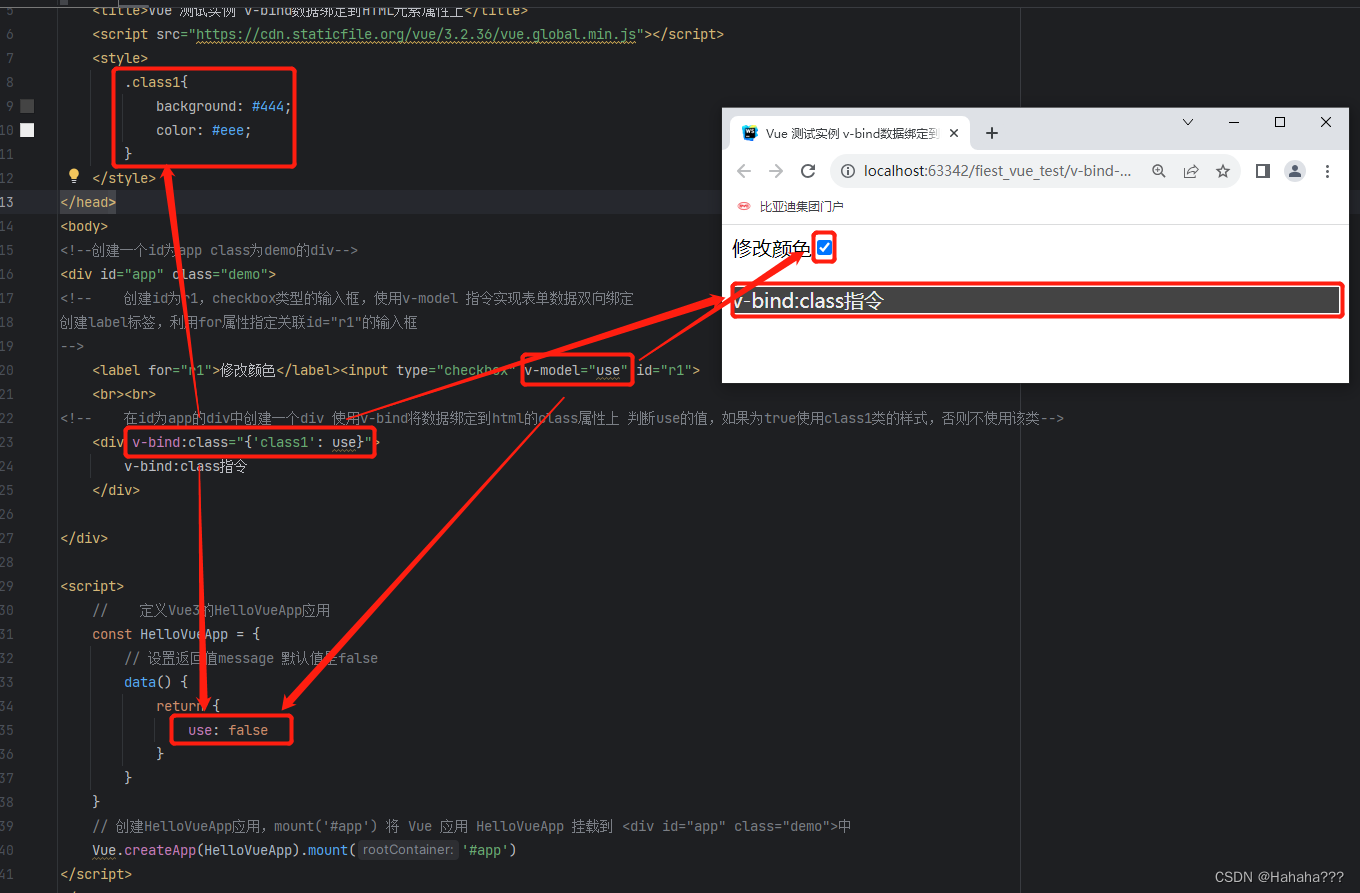Click the background: #444; declaration

(224, 106)
